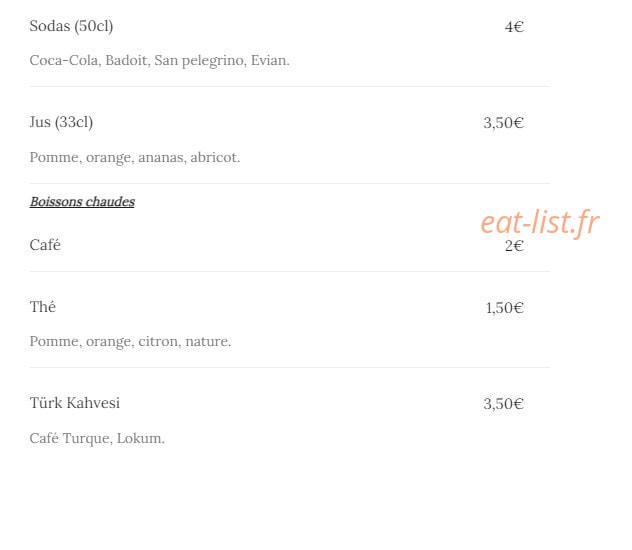Click the 1,50€ price for Thé
The width and height of the screenshot is (632, 550).
[x=504, y=308]
